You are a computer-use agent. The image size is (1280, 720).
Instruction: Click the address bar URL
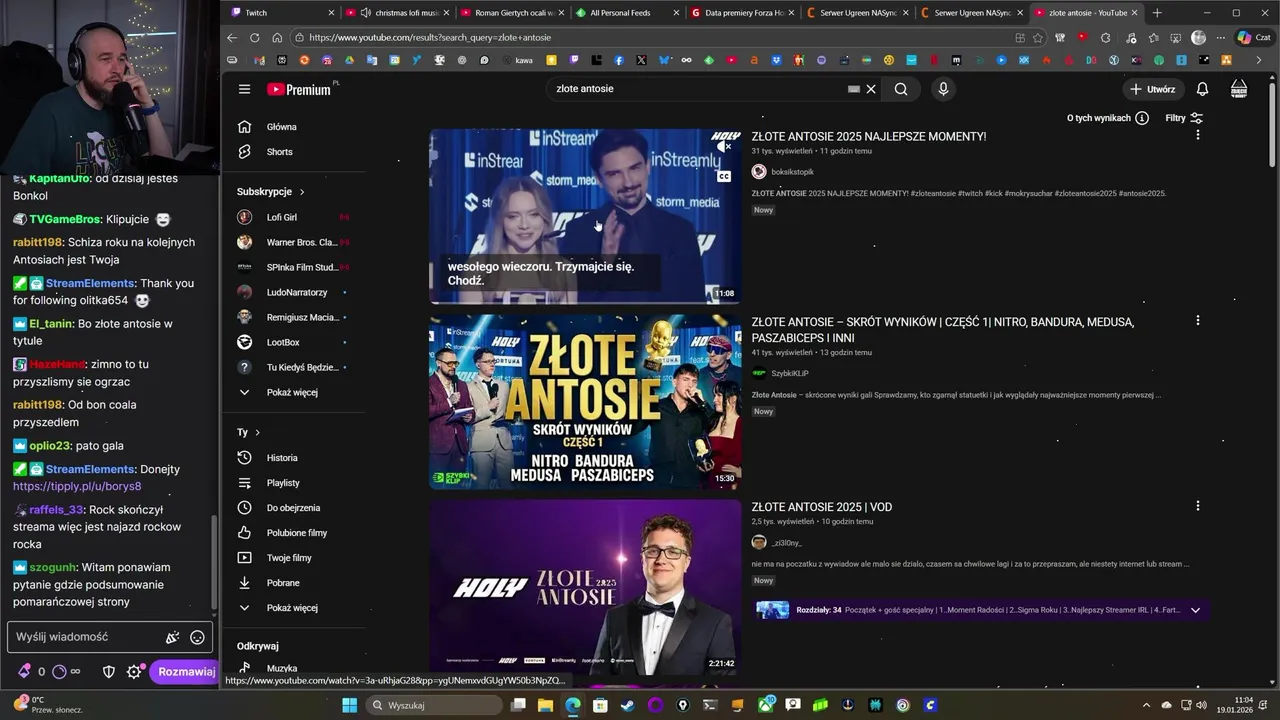coord(430,38)
